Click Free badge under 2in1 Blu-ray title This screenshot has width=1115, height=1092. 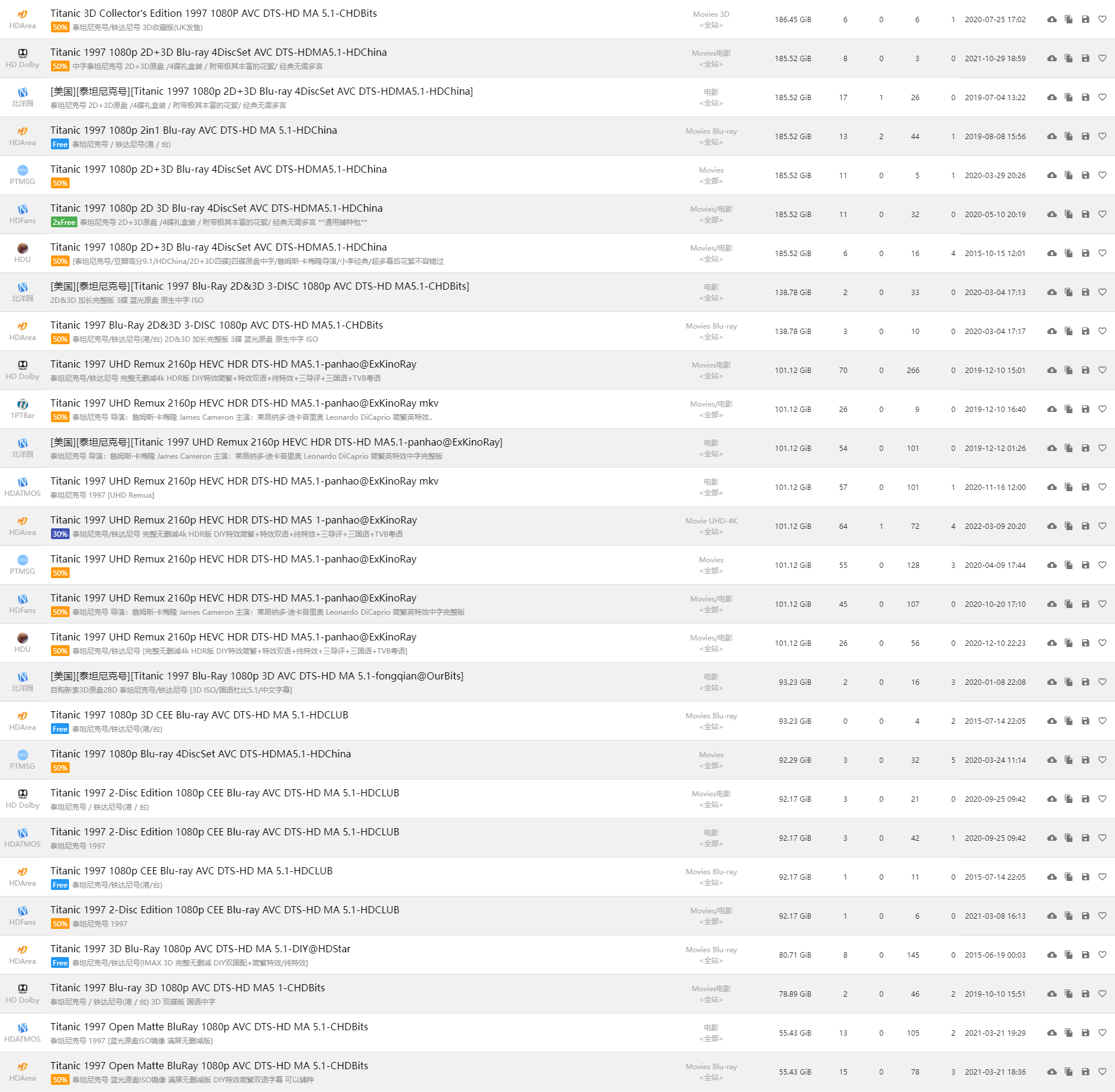pos(60,145)
